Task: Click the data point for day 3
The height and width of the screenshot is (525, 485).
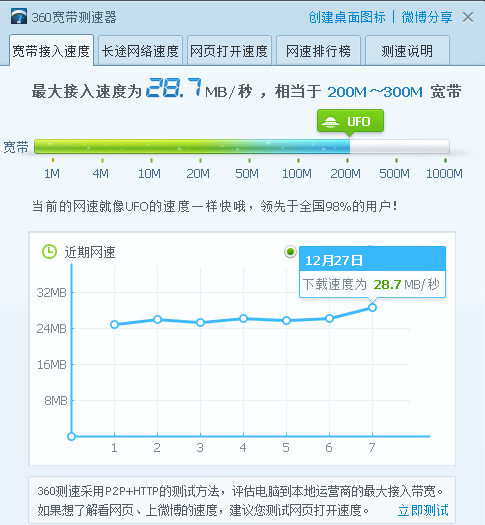Action: coord(200,322)
